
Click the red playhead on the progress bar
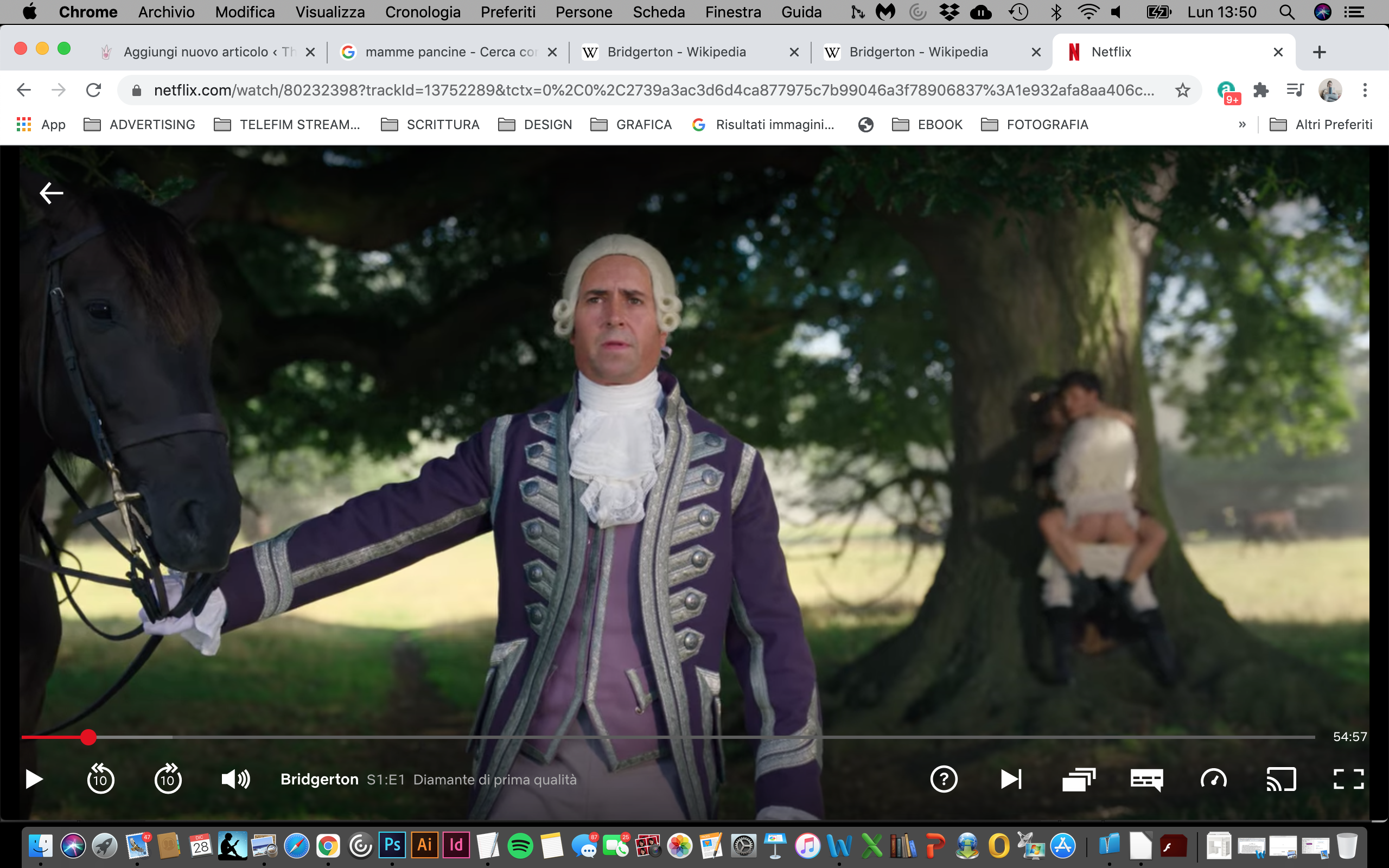coord(88,737)
